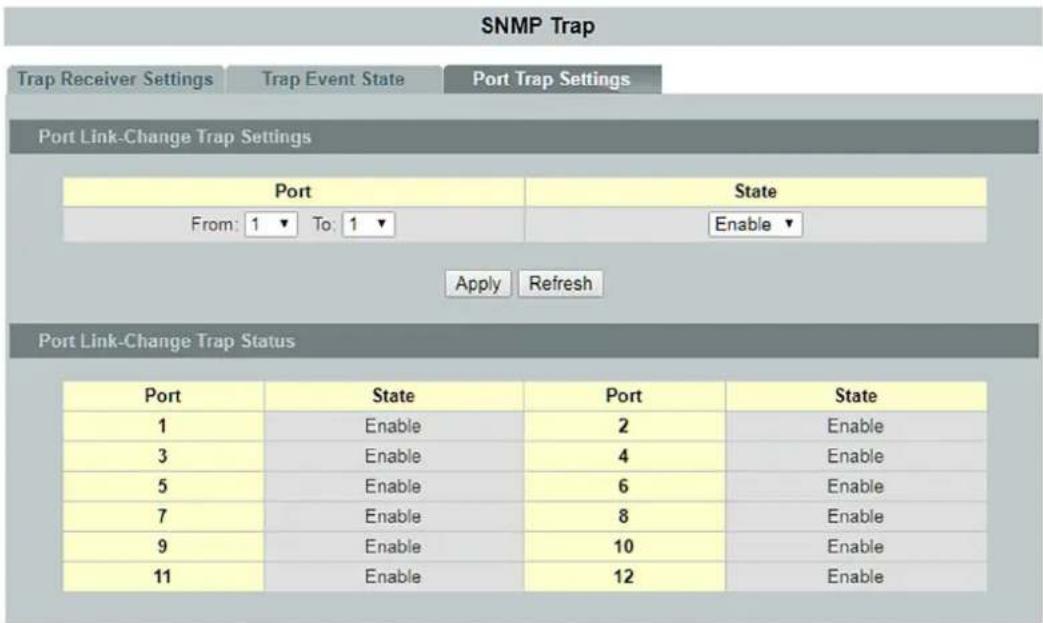The height and width of the screenshot is (623, 1043).
Task: Select port 6 cell in status table
Action: [x=624, y=486]
